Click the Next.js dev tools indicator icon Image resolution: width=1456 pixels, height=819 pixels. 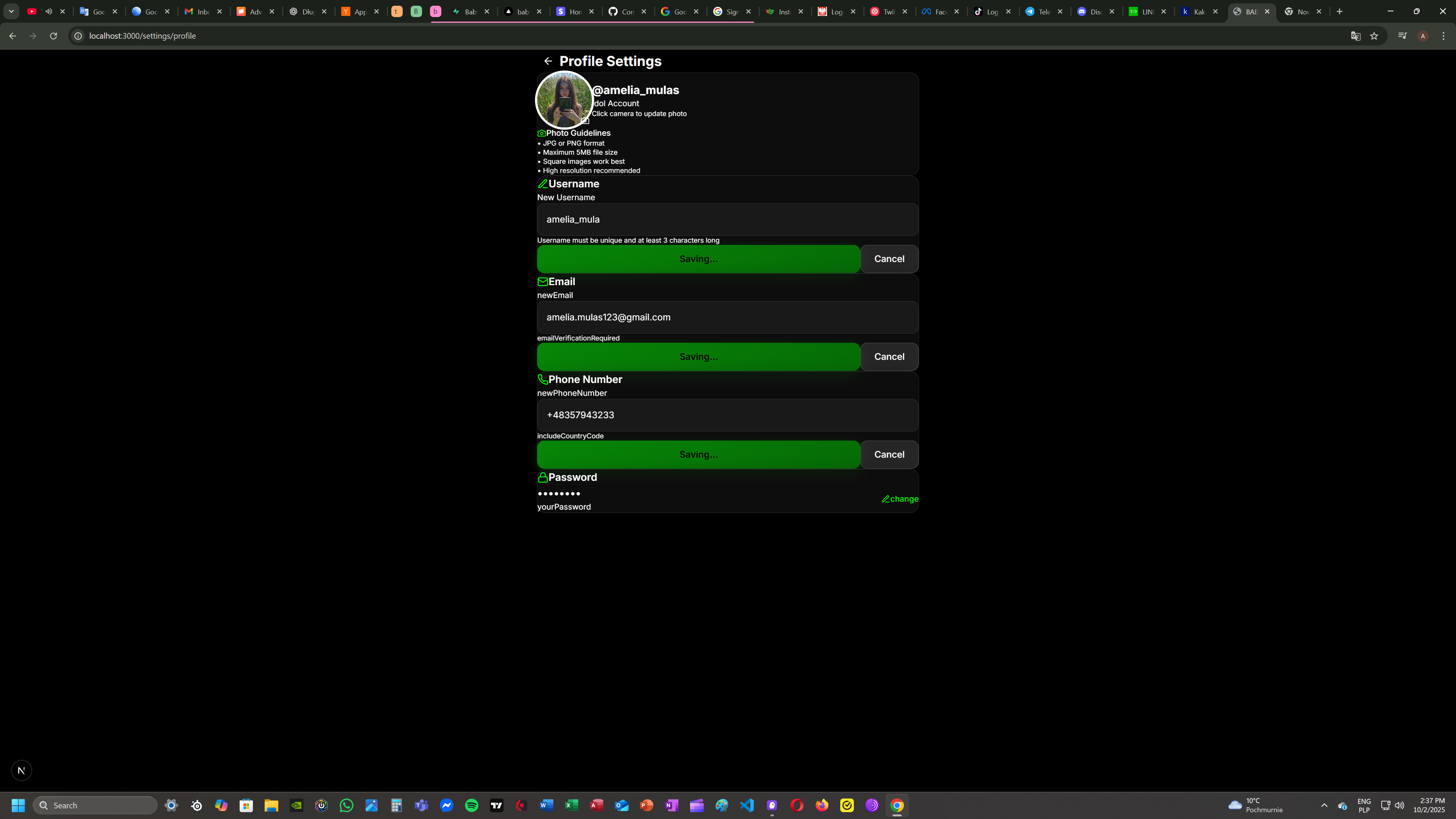[22, 770]
